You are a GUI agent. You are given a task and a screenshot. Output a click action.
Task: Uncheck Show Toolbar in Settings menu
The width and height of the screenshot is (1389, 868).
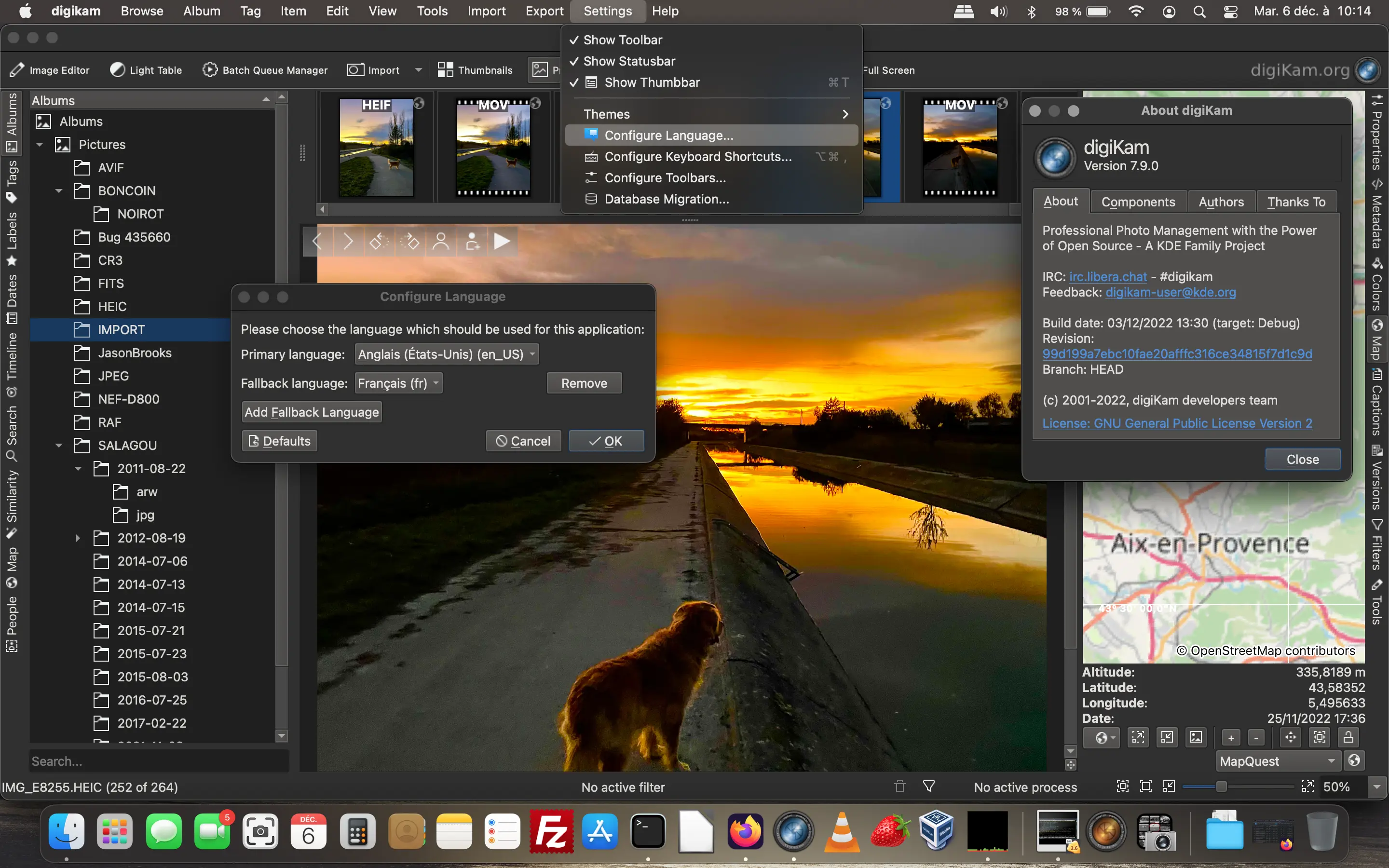click(x=623, y=40)
